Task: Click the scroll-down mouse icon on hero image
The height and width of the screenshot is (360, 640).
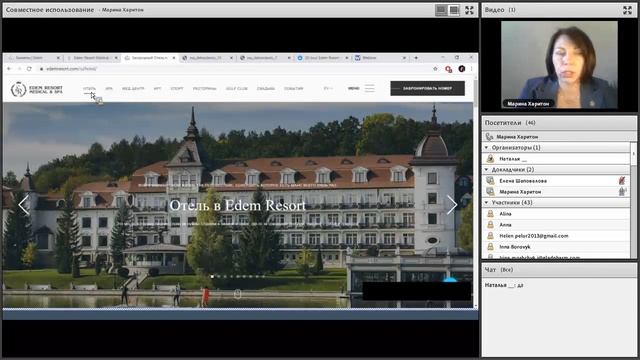Action: tap(238, 293)
